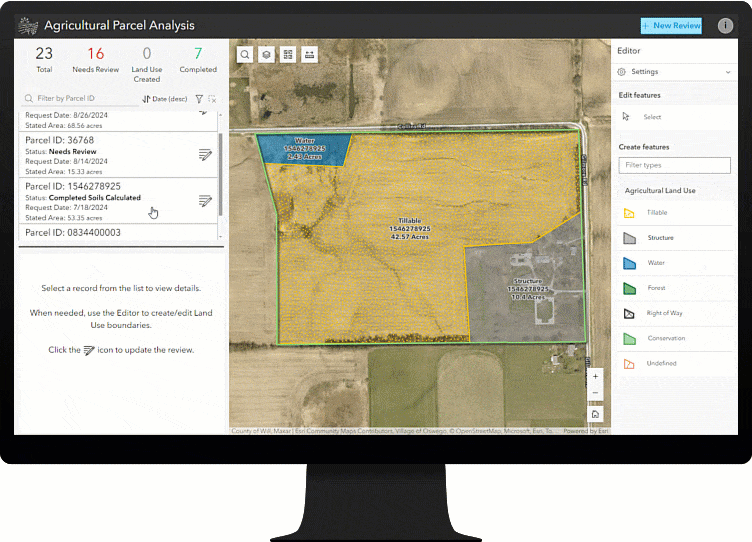752x542 pixels.
Task: Filter by Land Use Created count
Action: [x=147, y=64]
